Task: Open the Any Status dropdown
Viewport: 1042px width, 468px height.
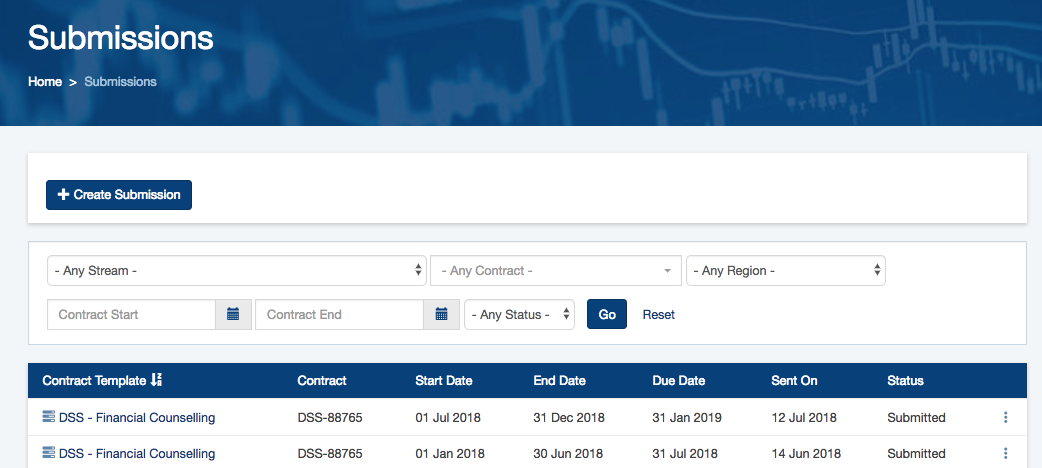Action: click(x=520, y=314)
